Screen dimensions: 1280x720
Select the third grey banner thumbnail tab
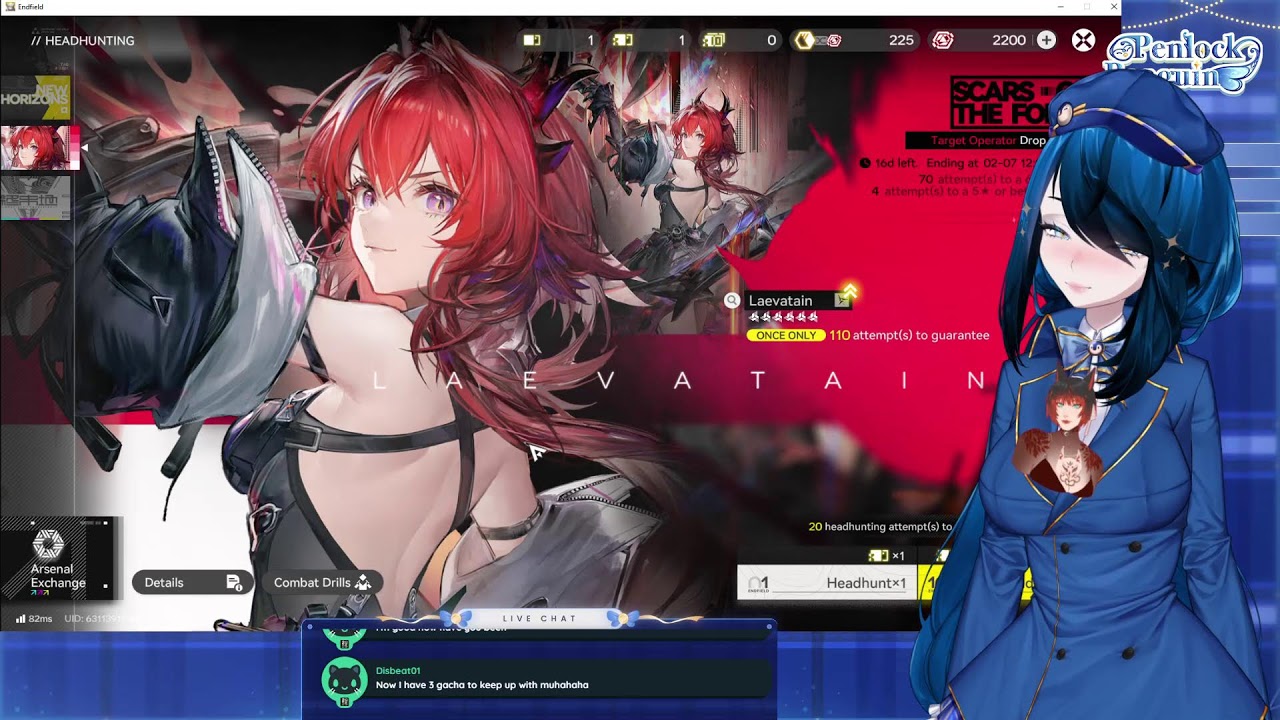point(35,198)
